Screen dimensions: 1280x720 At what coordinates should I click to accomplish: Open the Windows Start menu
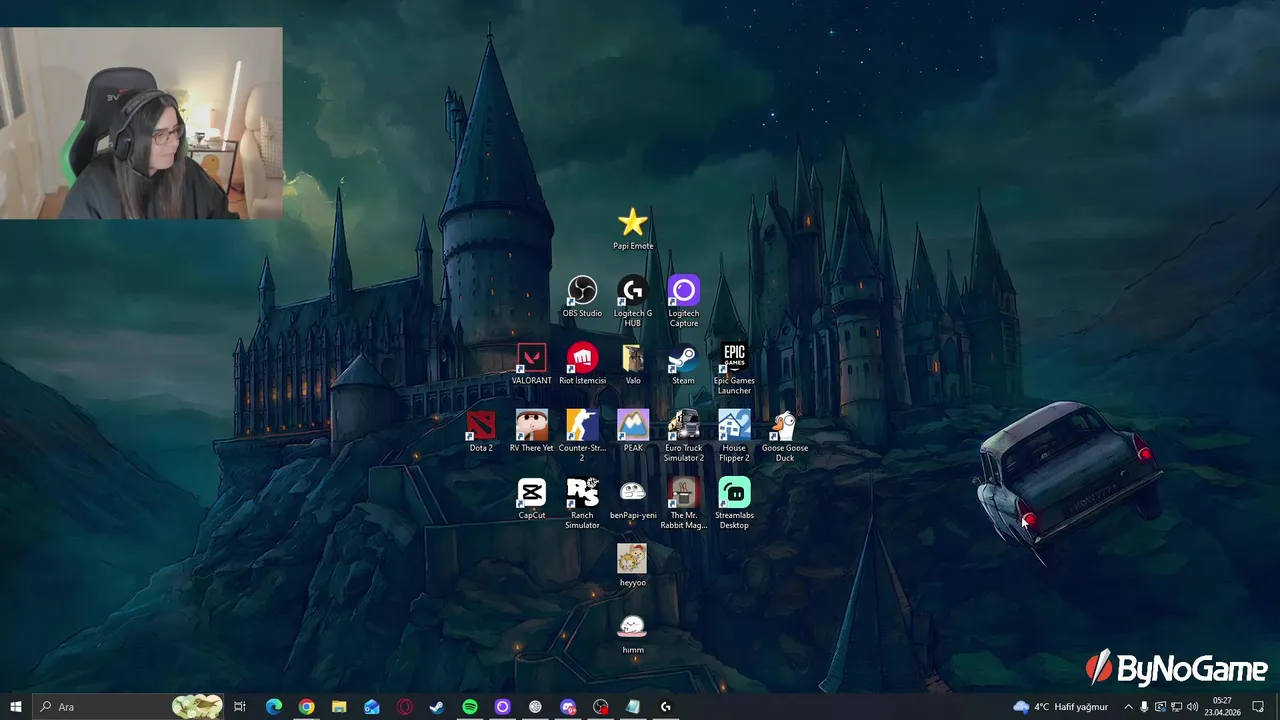pos(15,707)
